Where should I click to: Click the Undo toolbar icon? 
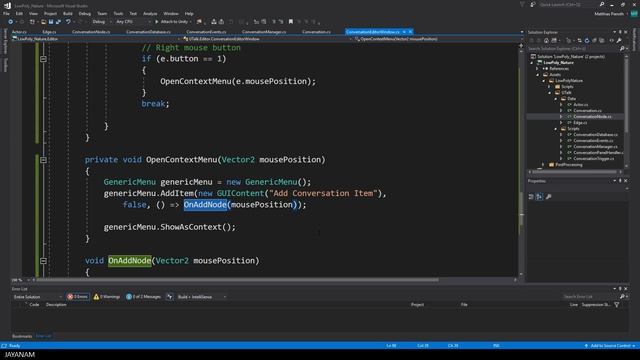coord(68,22)
